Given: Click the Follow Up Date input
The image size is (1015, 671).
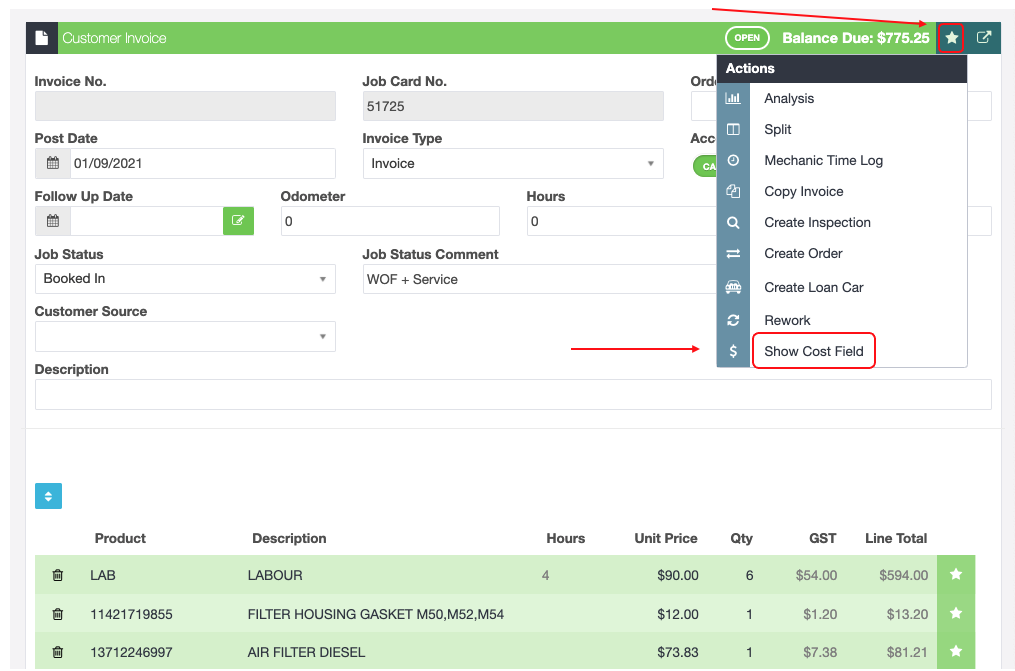Looking at the screenshot, I should tap(146, 221).
